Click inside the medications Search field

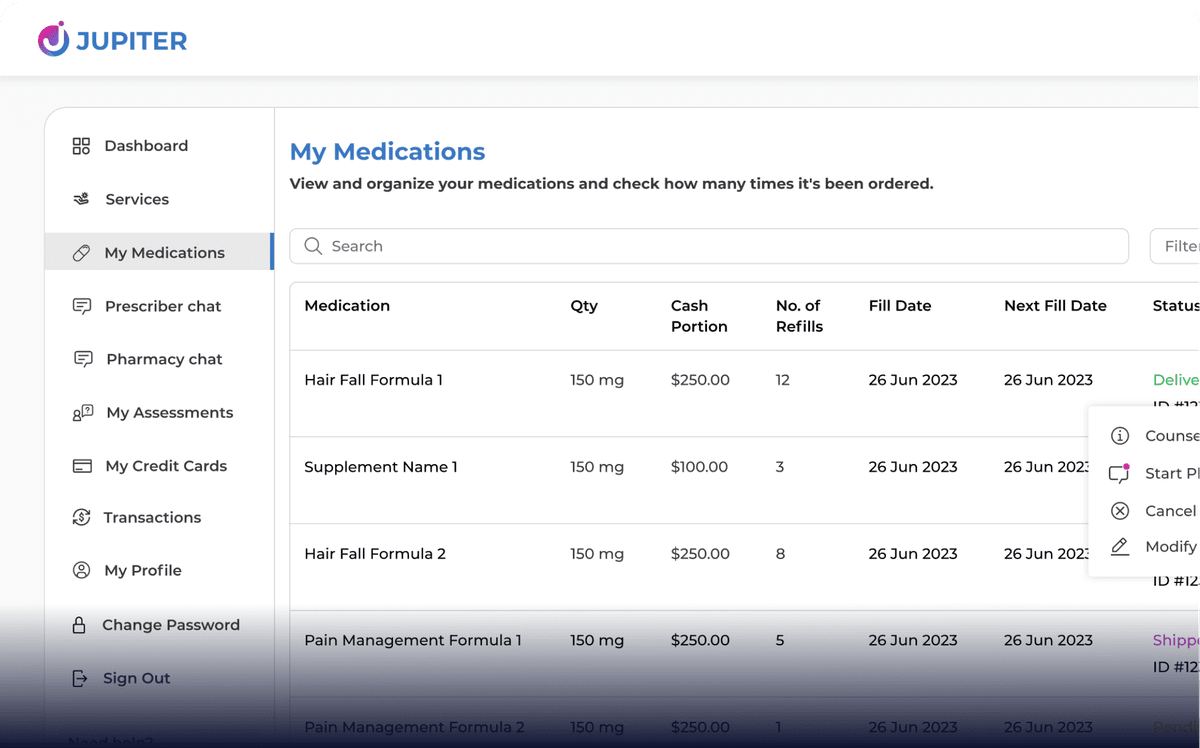(x=708, y=246)
